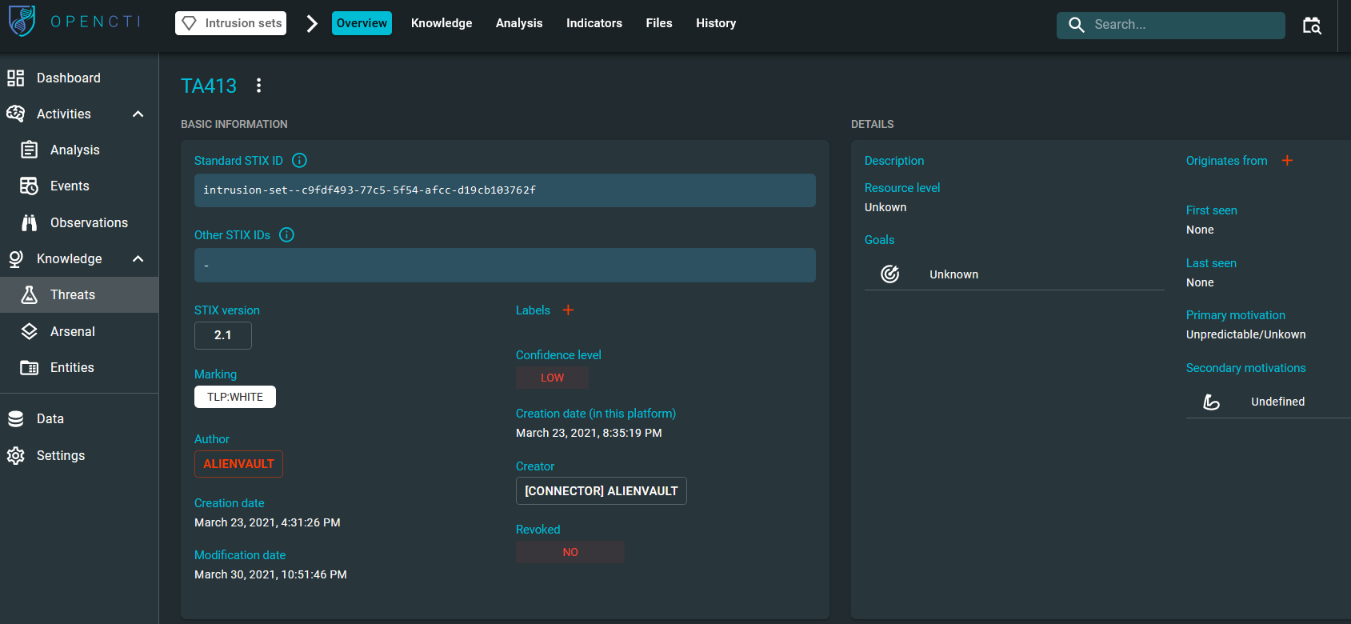Click into the Search field
Viewport: 1351px width, 624px height.
click(x=1170, y=25)
